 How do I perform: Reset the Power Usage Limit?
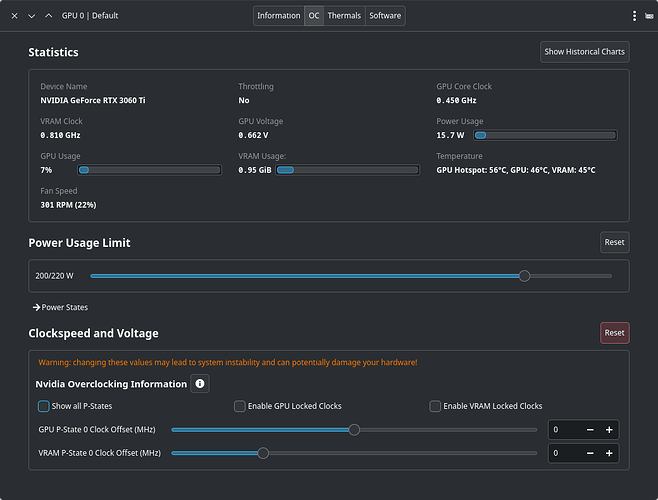614,242
